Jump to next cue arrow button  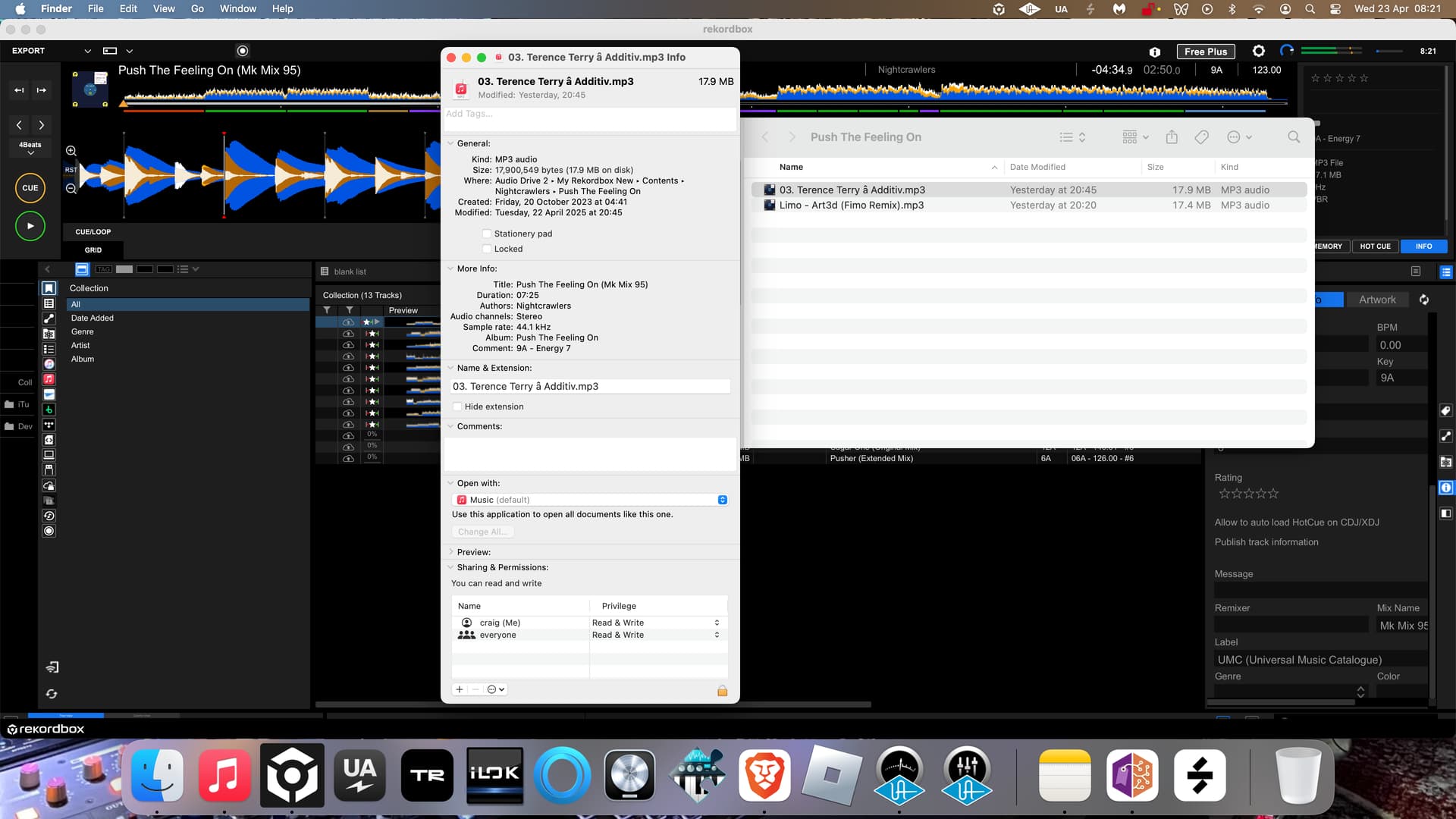42,90
